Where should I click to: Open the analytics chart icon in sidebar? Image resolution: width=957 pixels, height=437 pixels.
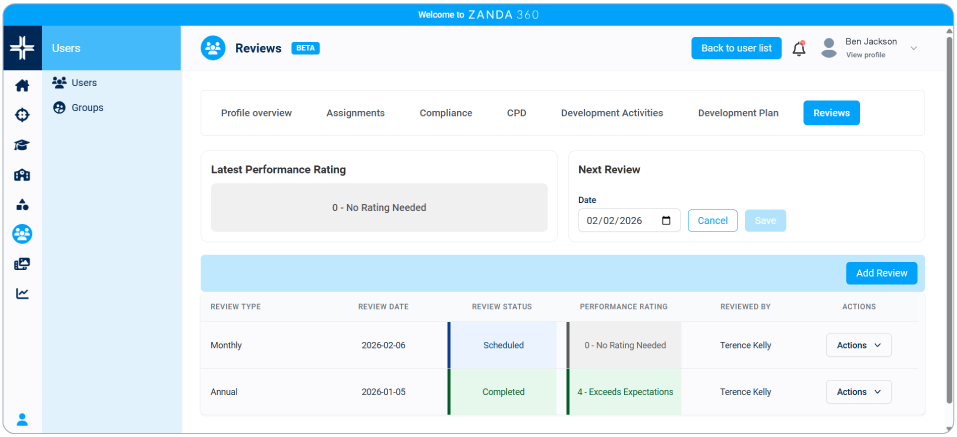click(22, 294)
